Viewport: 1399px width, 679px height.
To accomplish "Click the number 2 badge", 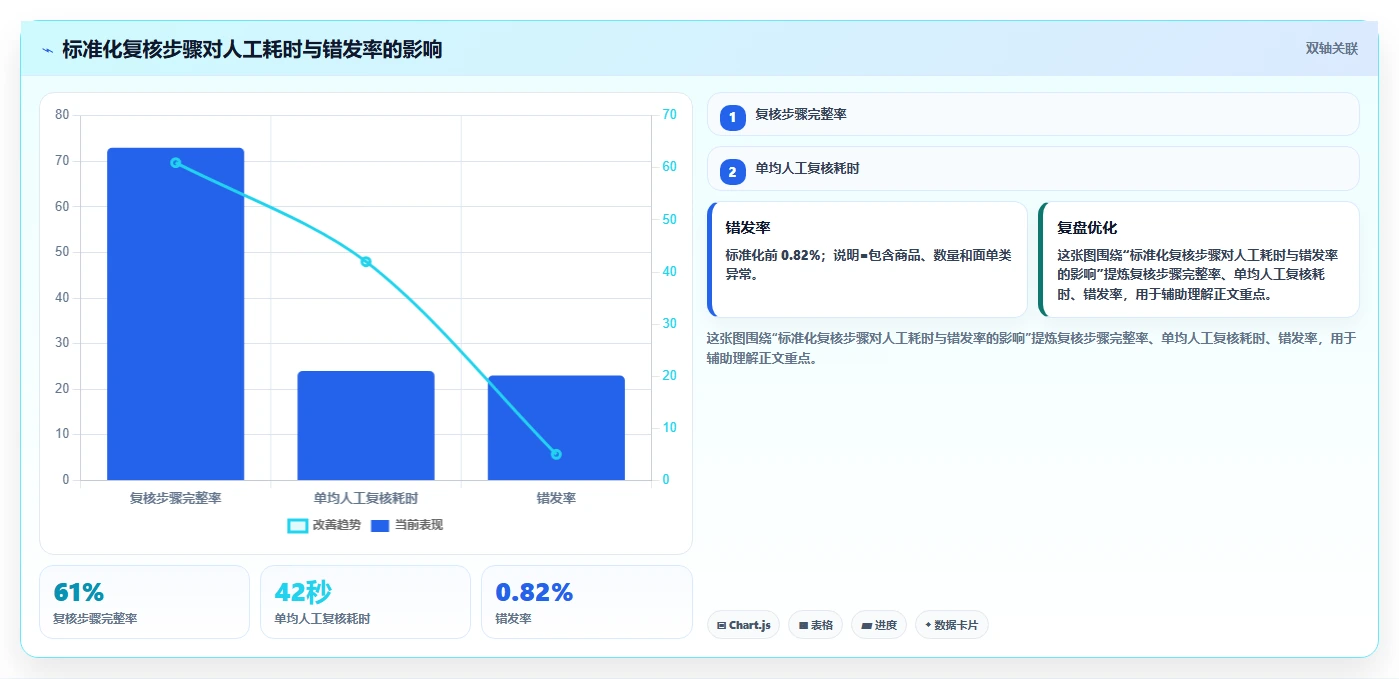I will [732, 172].
